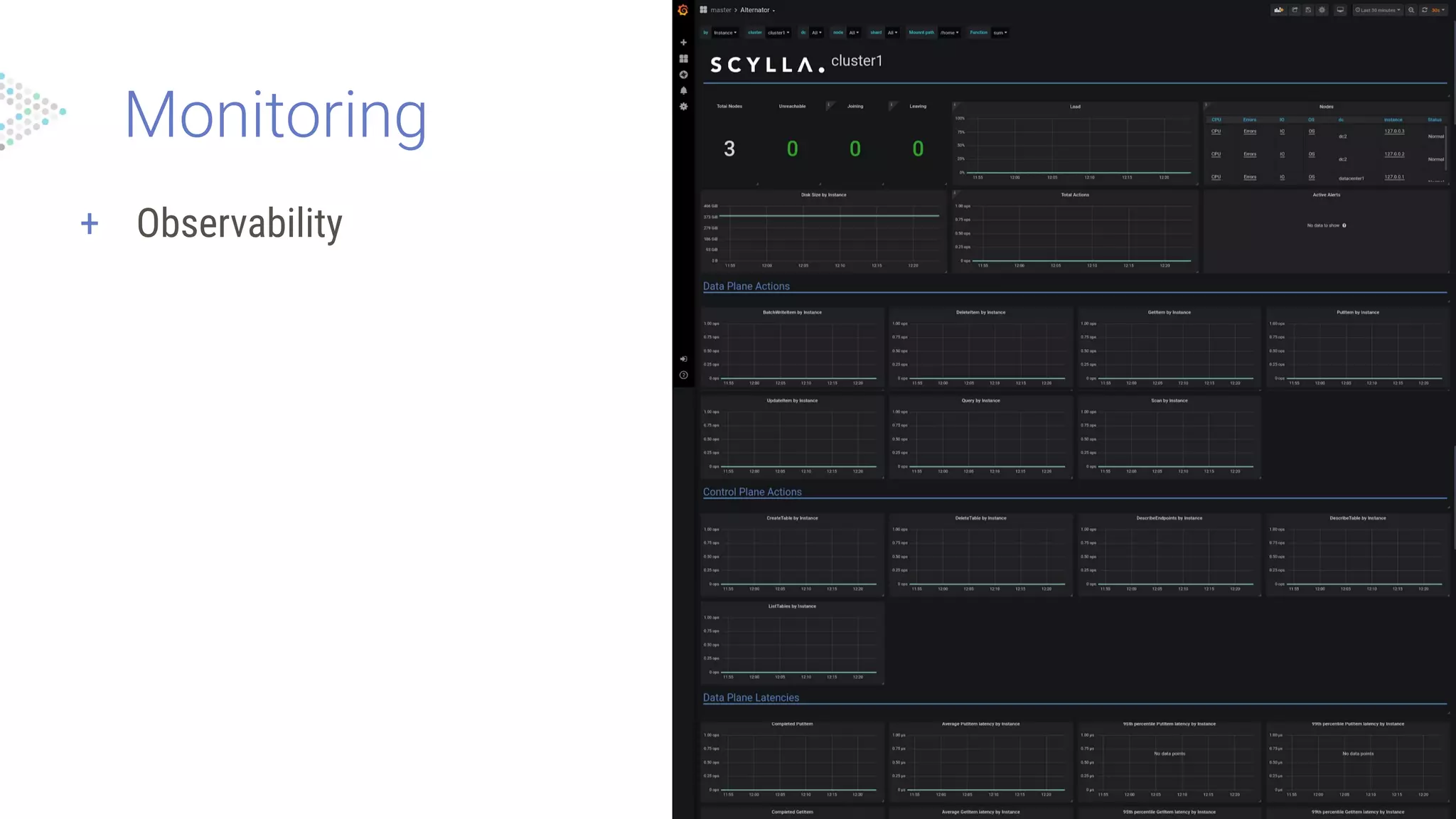Image resolution: width=1456 pixels, height=819 pixels.
Task: Click OS link in 127.0.0.3 row
Action: pos(1311,131)
